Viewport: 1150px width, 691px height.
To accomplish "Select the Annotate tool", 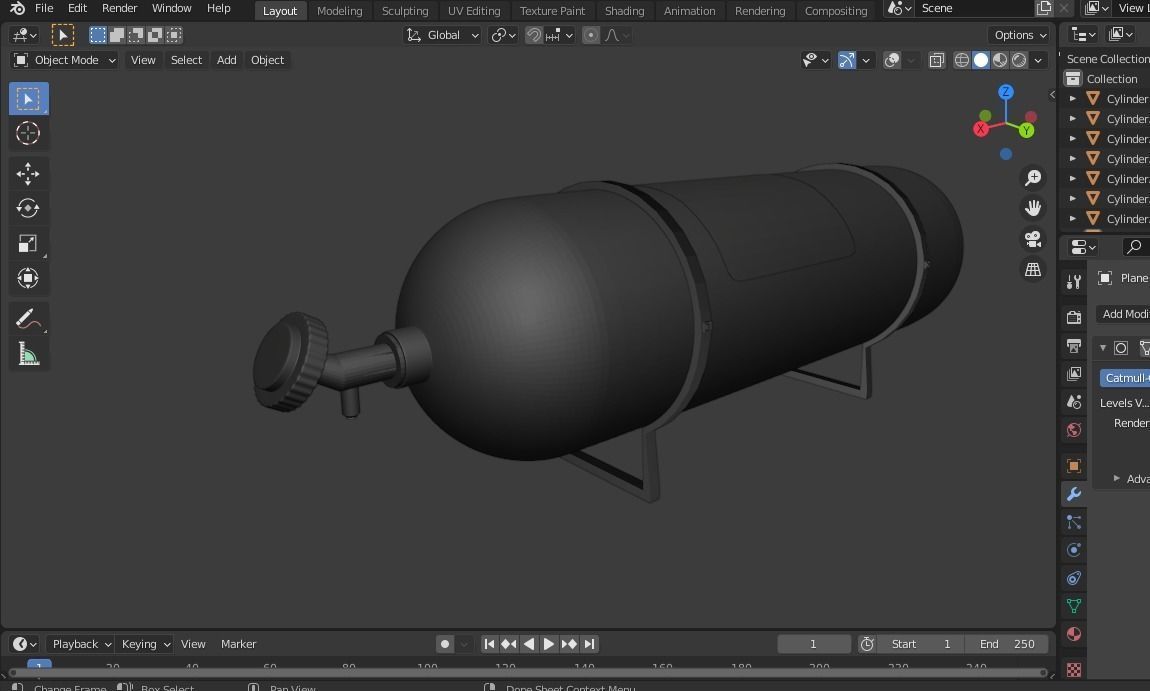I will [x=28, y=318].
